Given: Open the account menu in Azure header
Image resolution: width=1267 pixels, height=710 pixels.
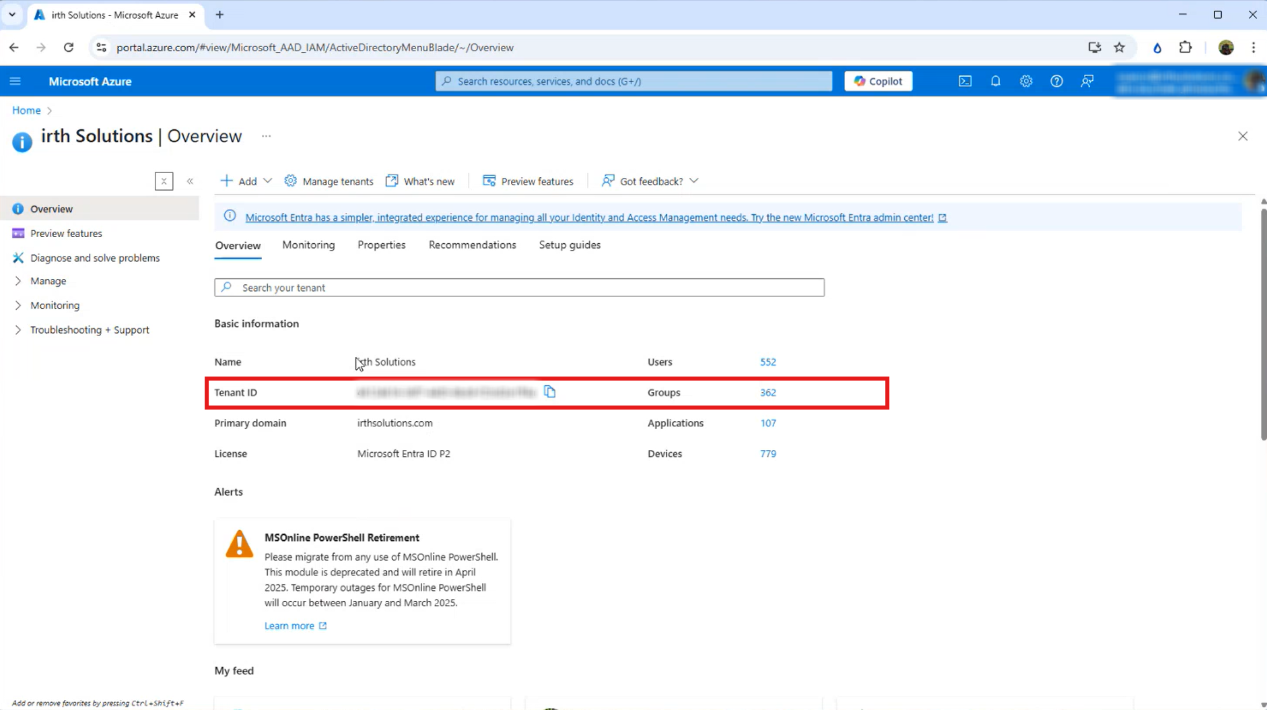Looking at the screenshot, I should pos(1190,81).
